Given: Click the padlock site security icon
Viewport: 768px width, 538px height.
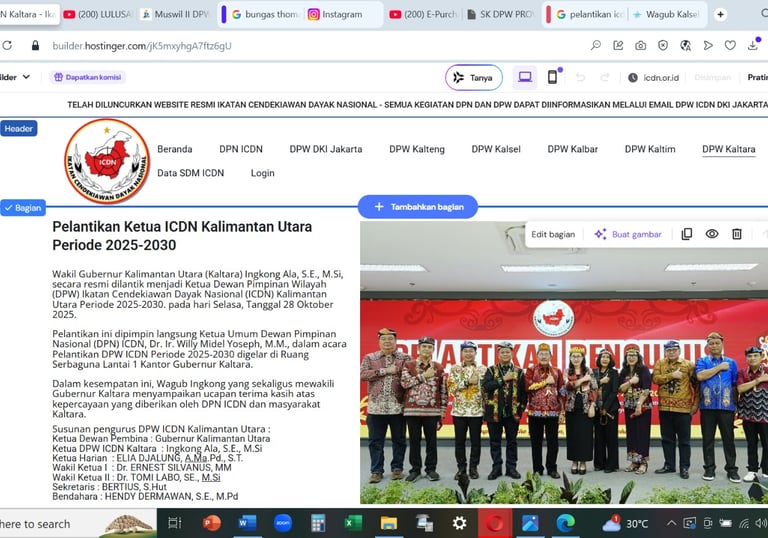Looking at the screenshot, I should coord(35,46).
